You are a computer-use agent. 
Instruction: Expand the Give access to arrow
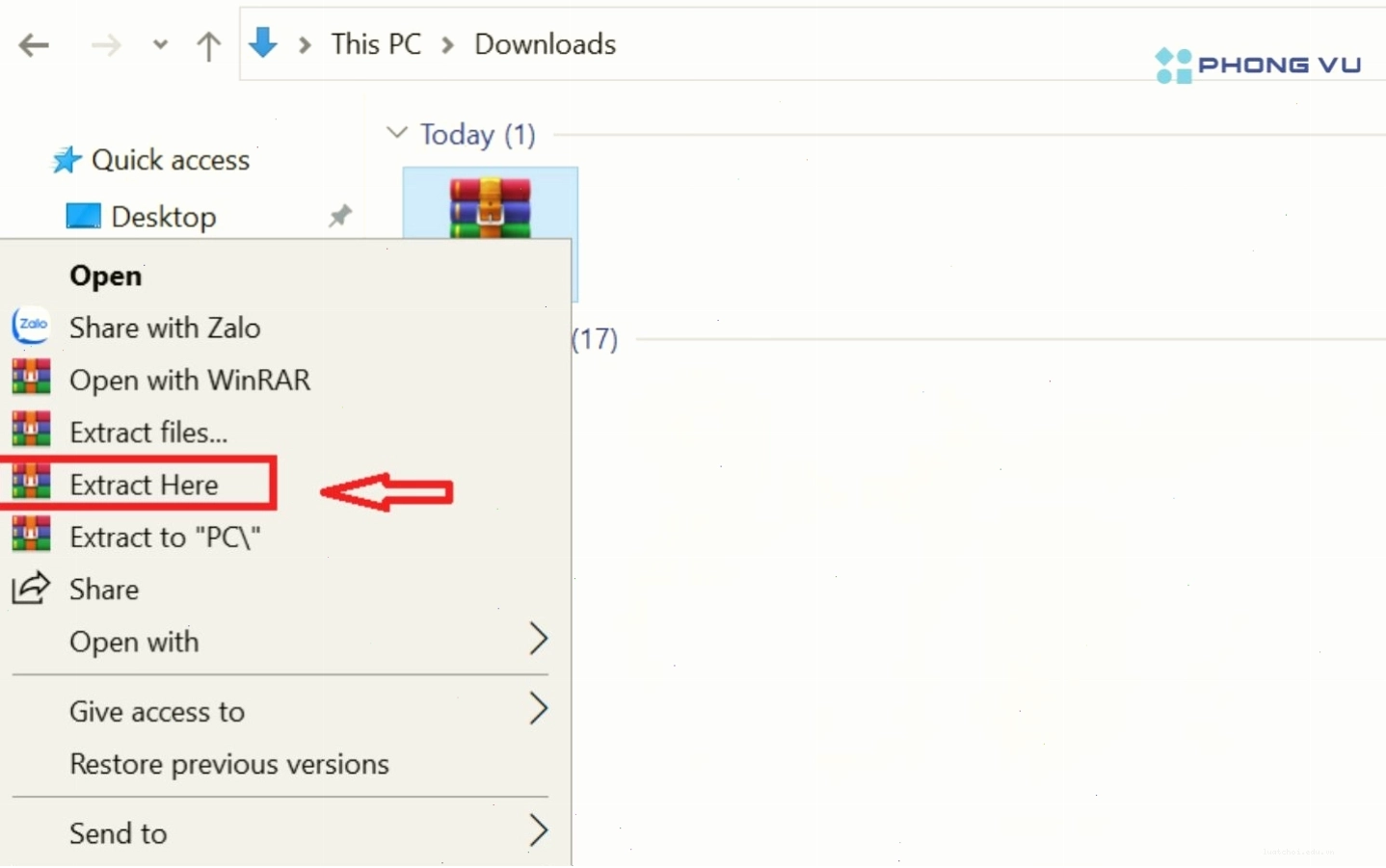click(x=539, y=708)
